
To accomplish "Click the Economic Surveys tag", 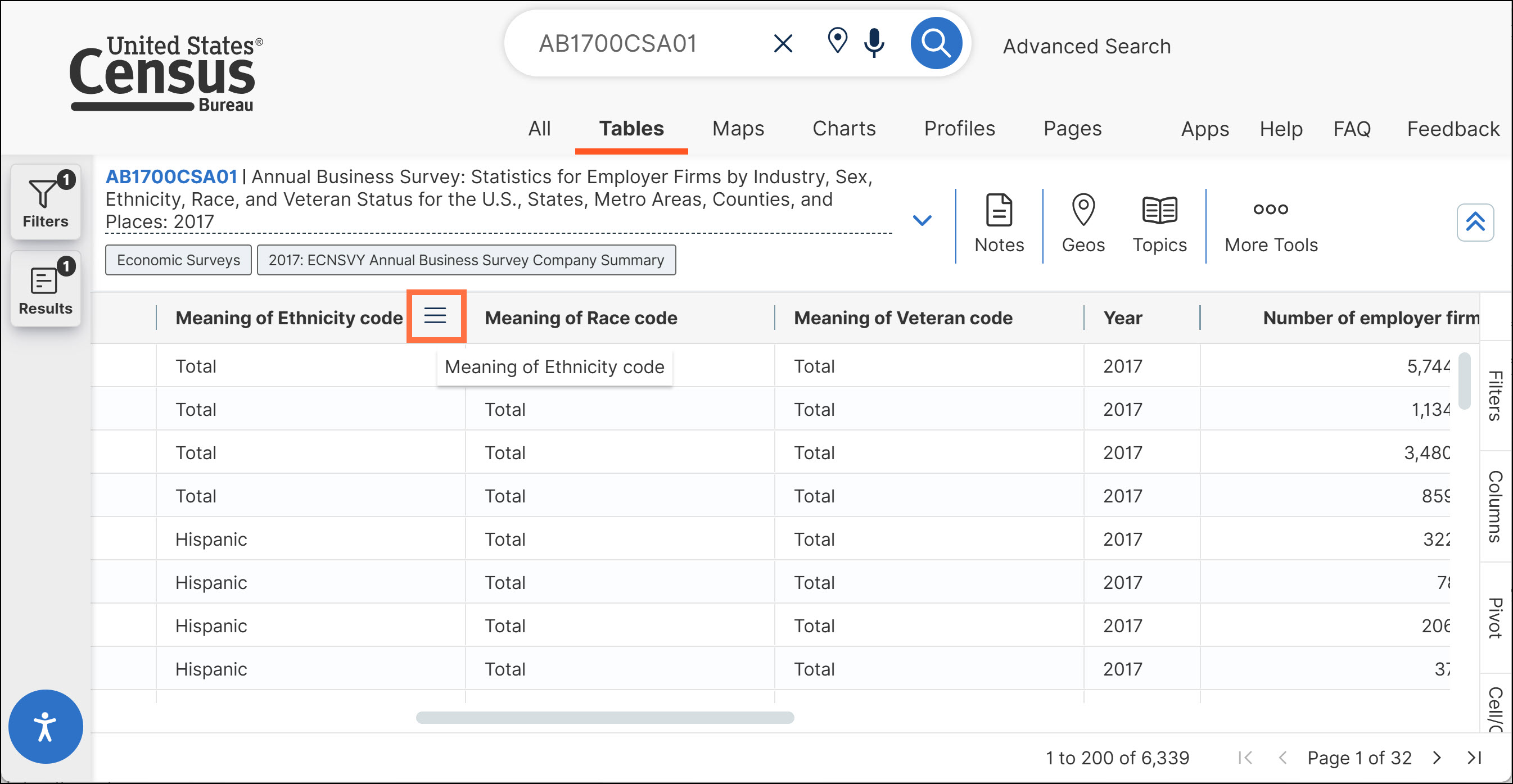I will 179,260.
